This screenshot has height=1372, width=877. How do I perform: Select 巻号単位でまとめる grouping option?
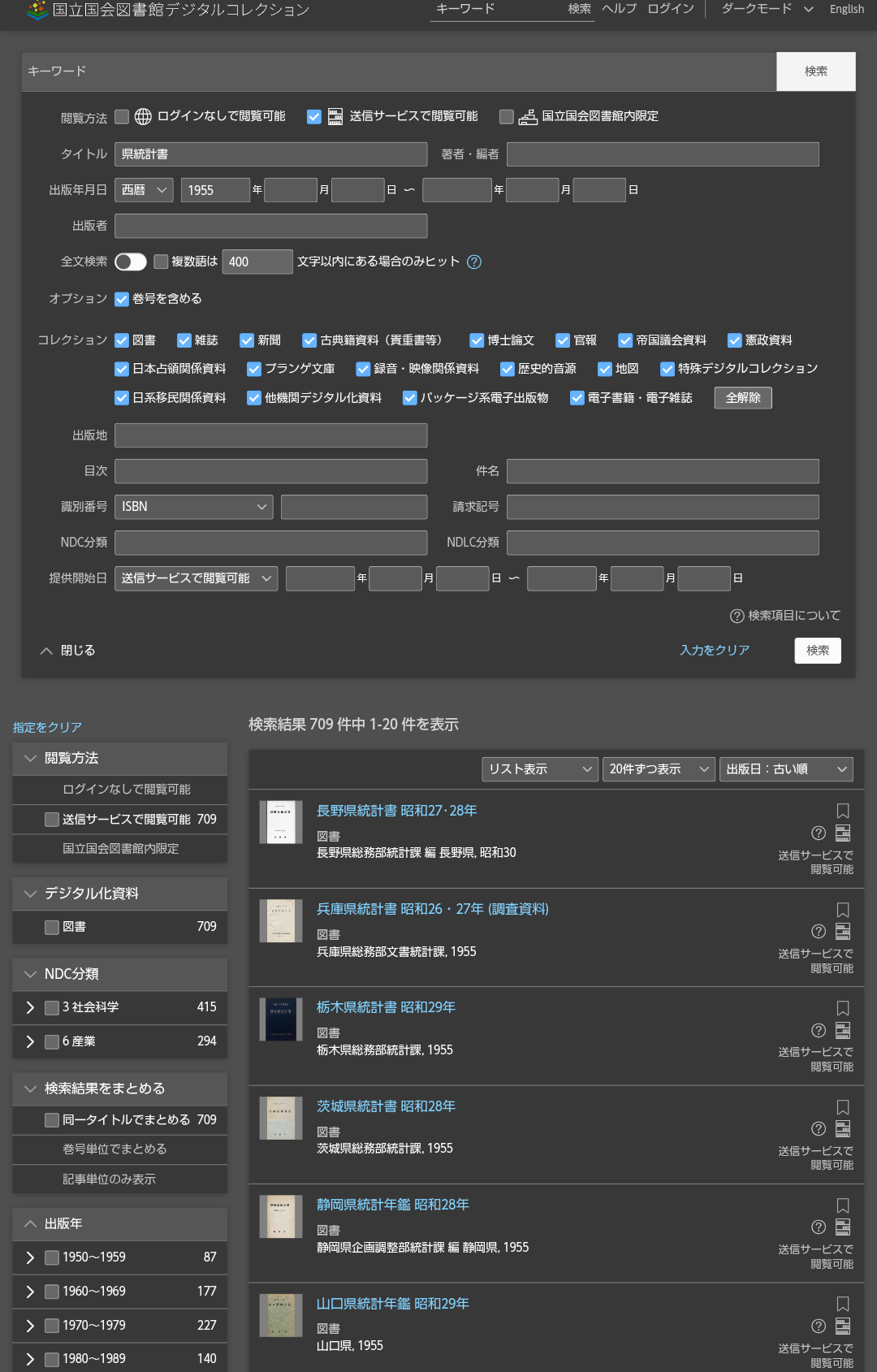[114, 1149]
